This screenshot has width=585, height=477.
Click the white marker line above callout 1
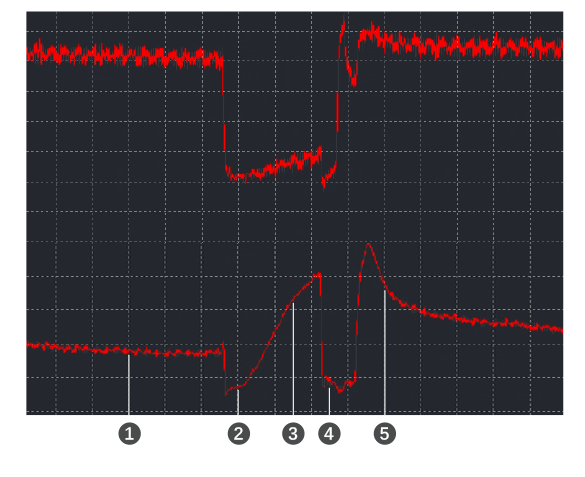click(x=129, y=385)
